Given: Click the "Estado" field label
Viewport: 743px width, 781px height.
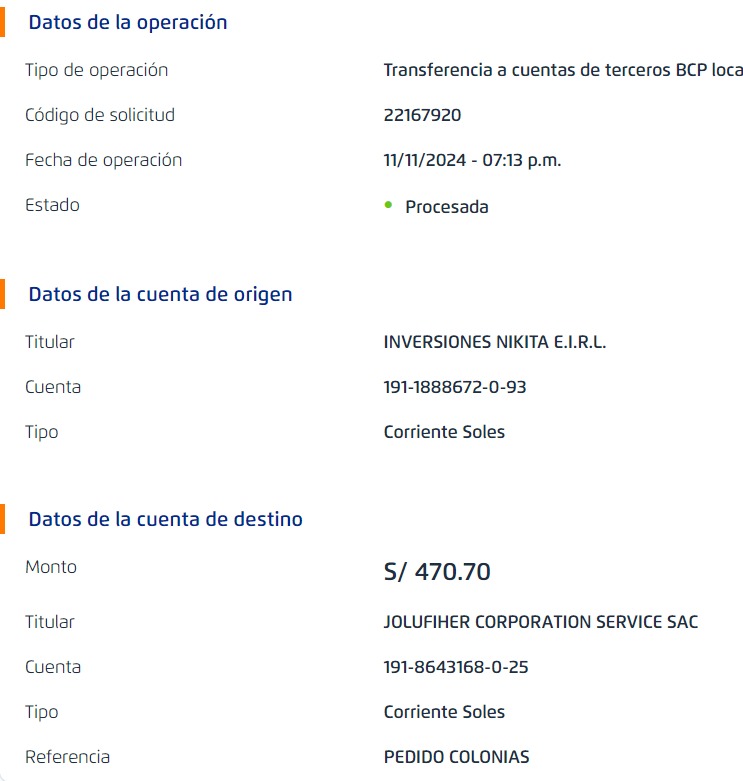Looking at the screenshot, I should click(x=52, y=205).
